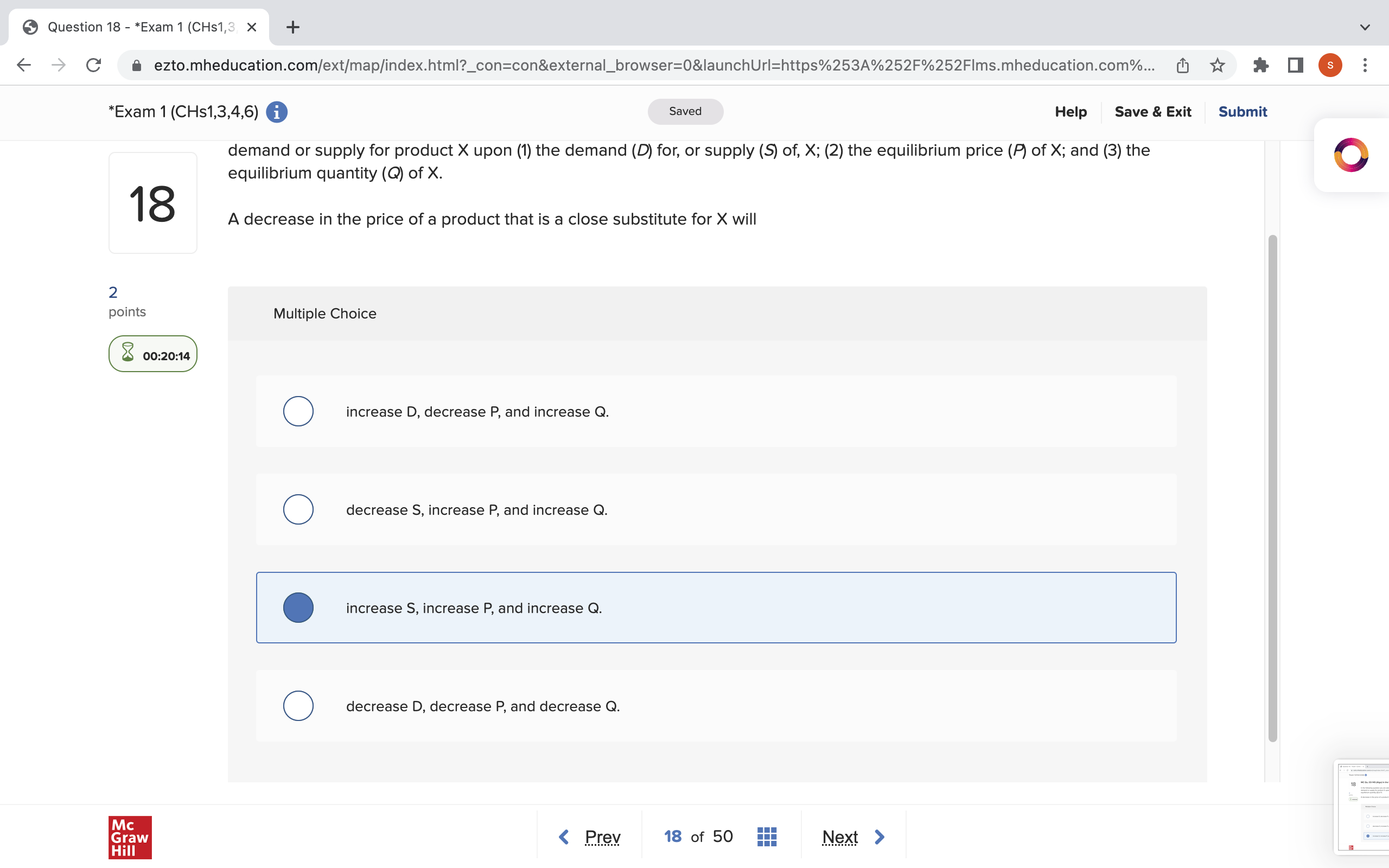
Task: Open the browser tab overflow chevron
Action: (1365, 27)
